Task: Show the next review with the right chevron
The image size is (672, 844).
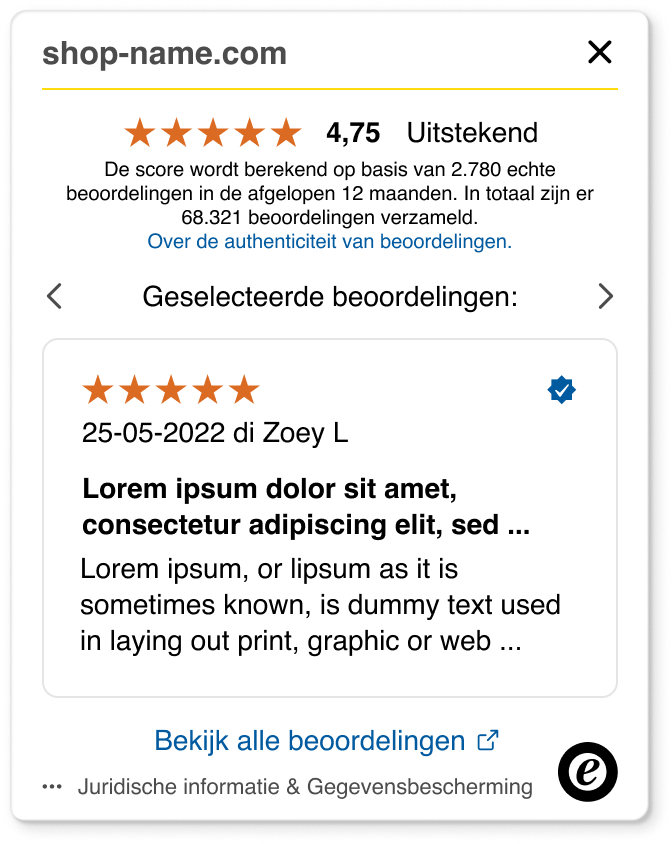Action: pos(605,296)
